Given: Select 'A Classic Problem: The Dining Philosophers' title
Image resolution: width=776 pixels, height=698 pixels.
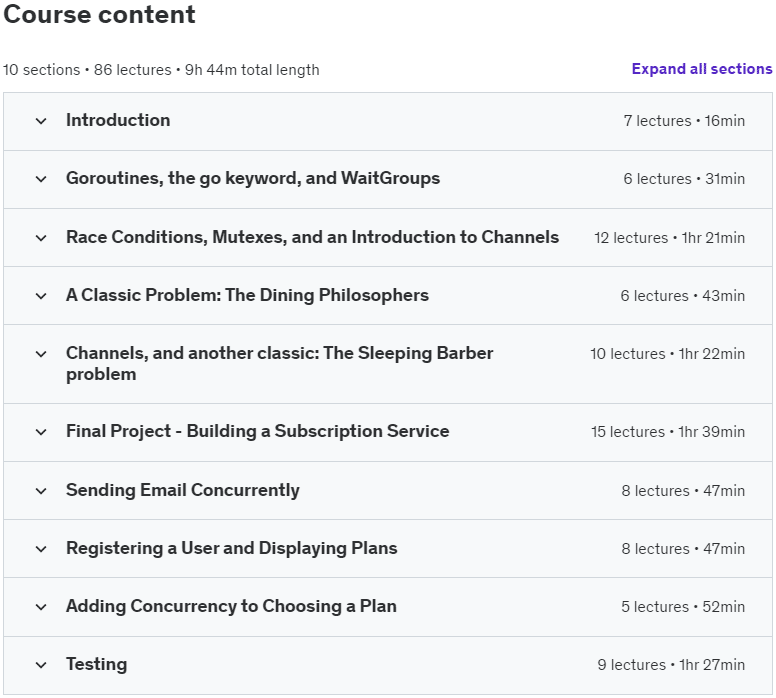Looking at the screenshot, I should coord(247,295).
